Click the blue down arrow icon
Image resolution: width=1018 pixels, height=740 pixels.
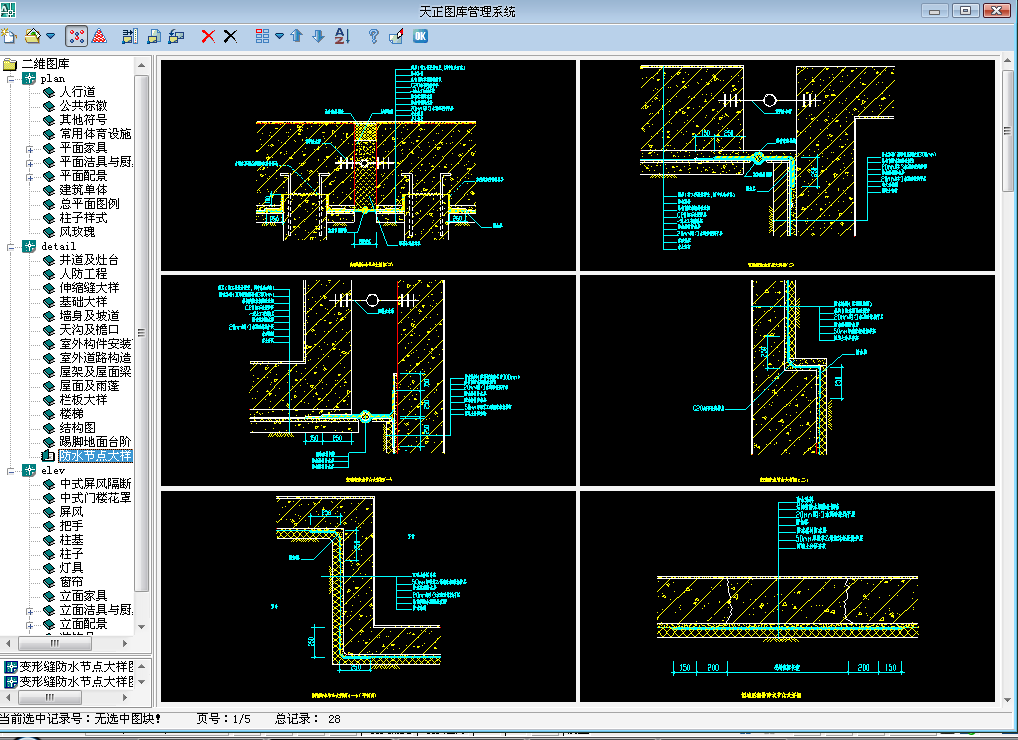coord(318,36)
